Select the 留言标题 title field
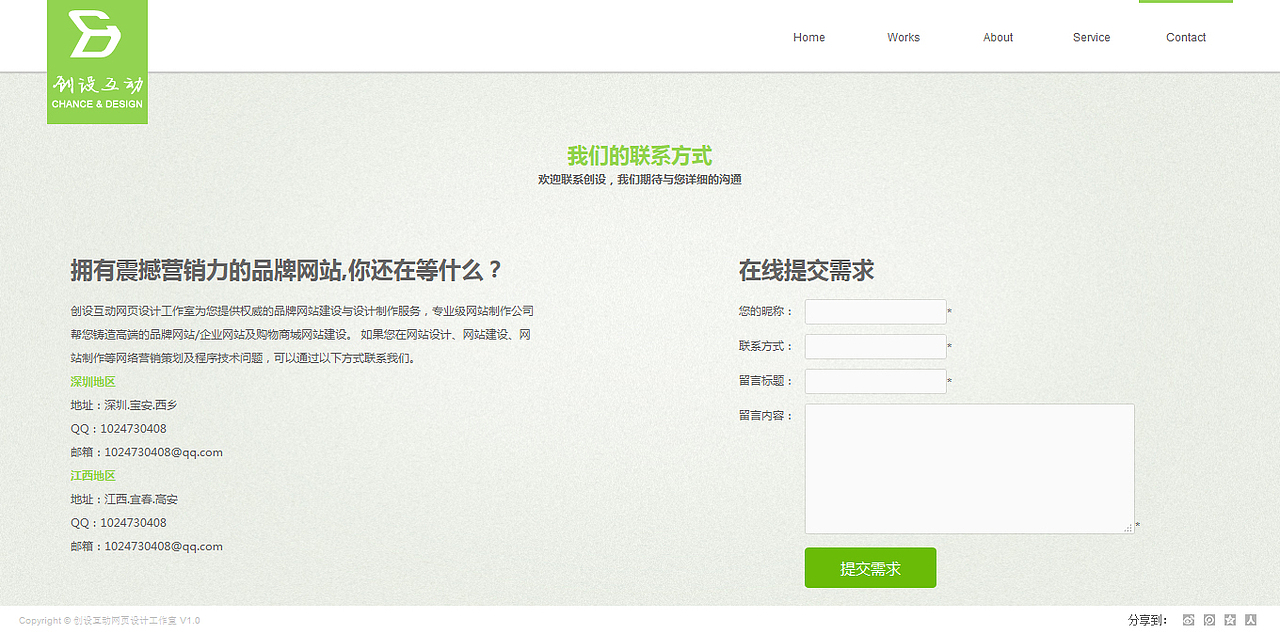The height and width of the screenshot is (634, 1280). [x=875, y=381]
